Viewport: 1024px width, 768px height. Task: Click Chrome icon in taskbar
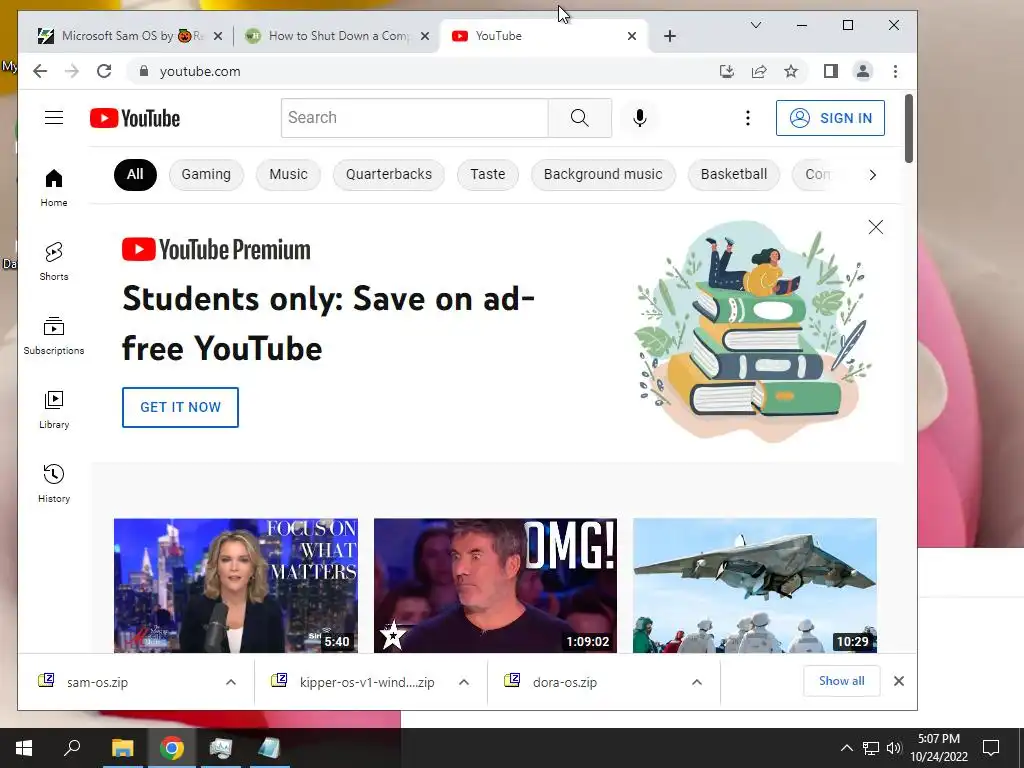pos(172,748)
